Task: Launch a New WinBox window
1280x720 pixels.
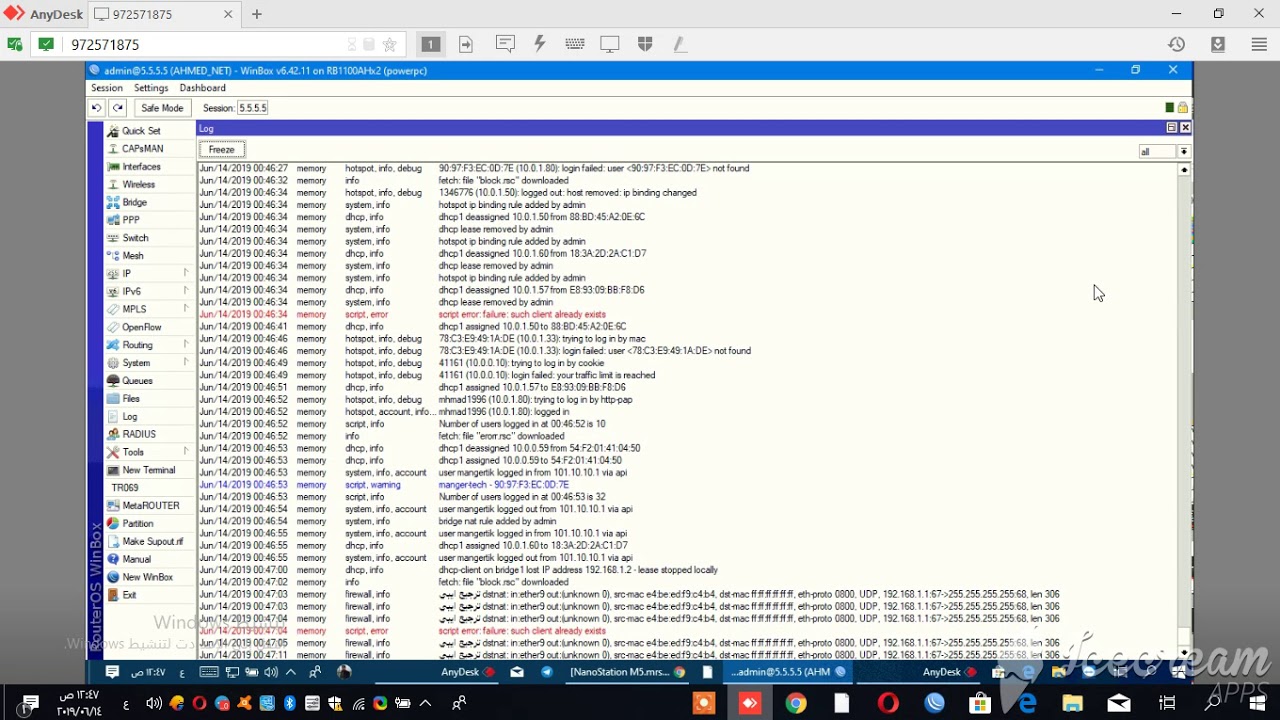Action: 147,577
